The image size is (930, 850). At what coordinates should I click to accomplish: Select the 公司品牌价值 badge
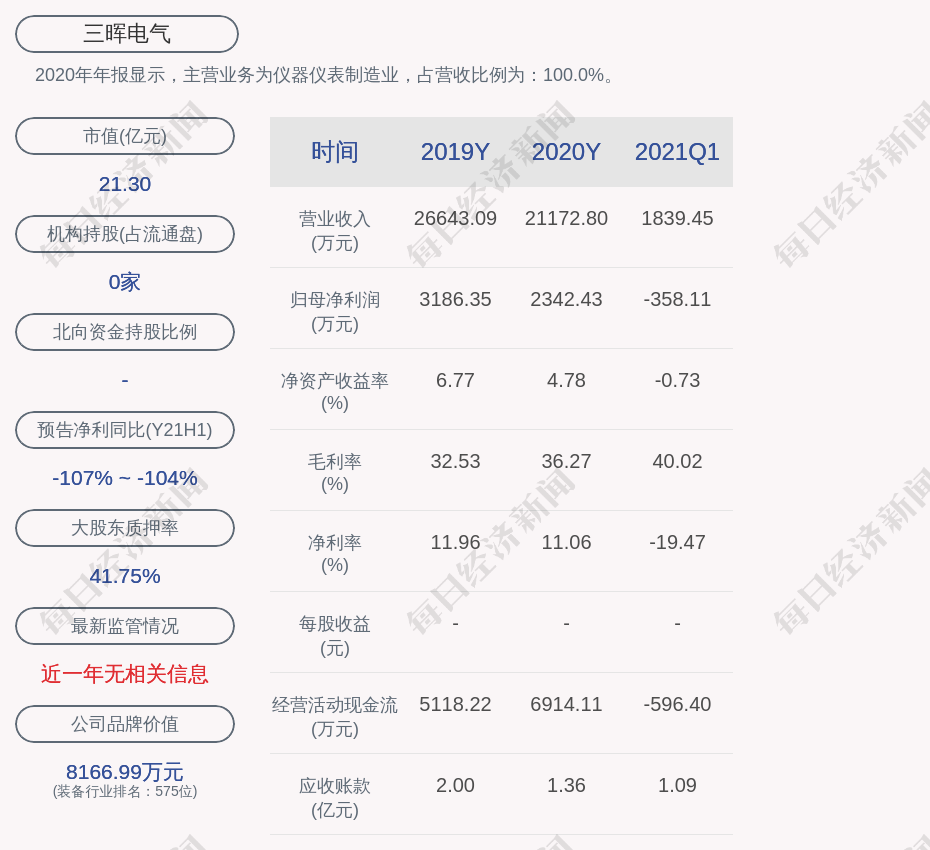pos(125,724)
